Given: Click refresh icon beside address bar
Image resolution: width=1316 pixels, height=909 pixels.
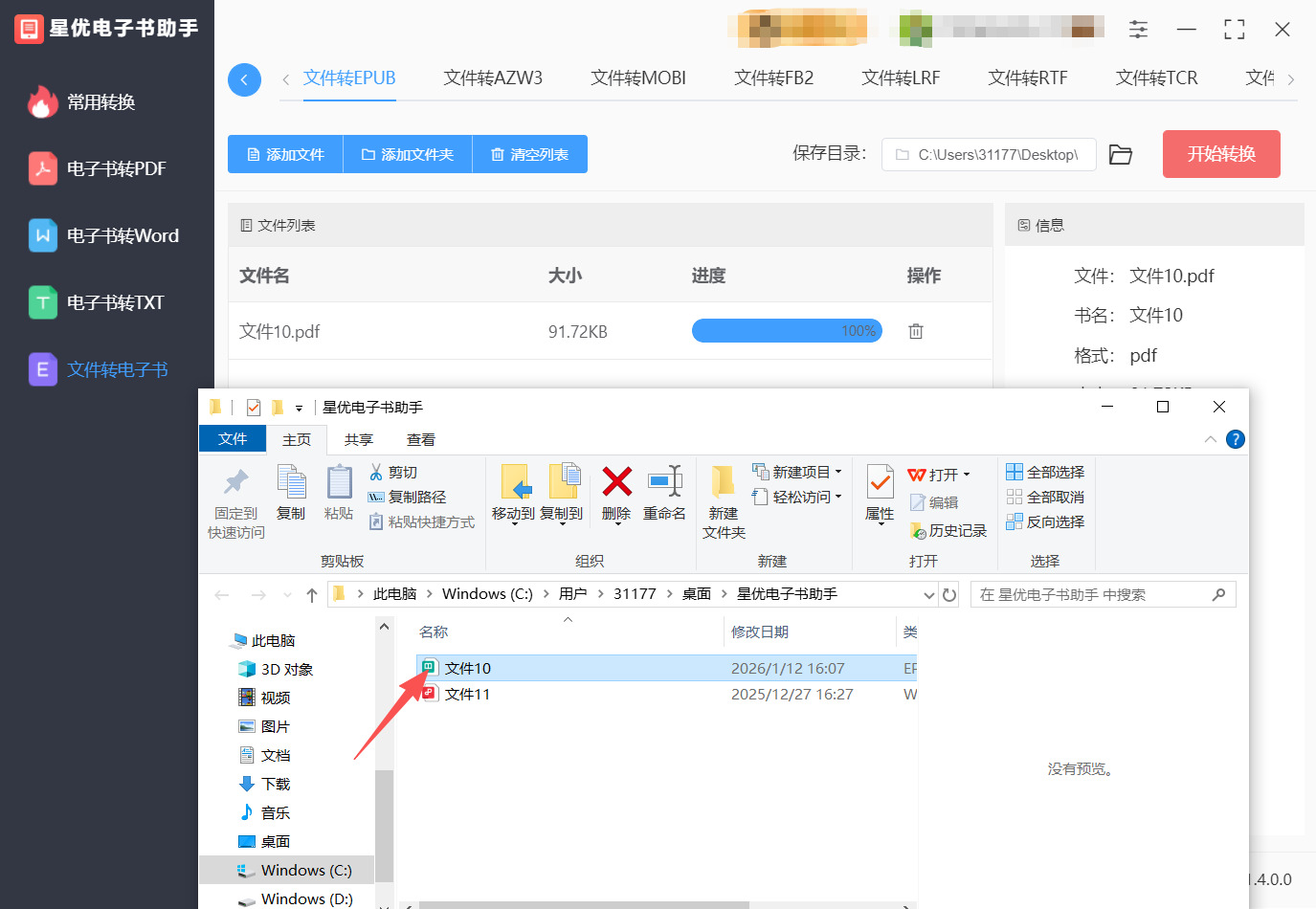Looking at the screenshot, I should (949, 595).
